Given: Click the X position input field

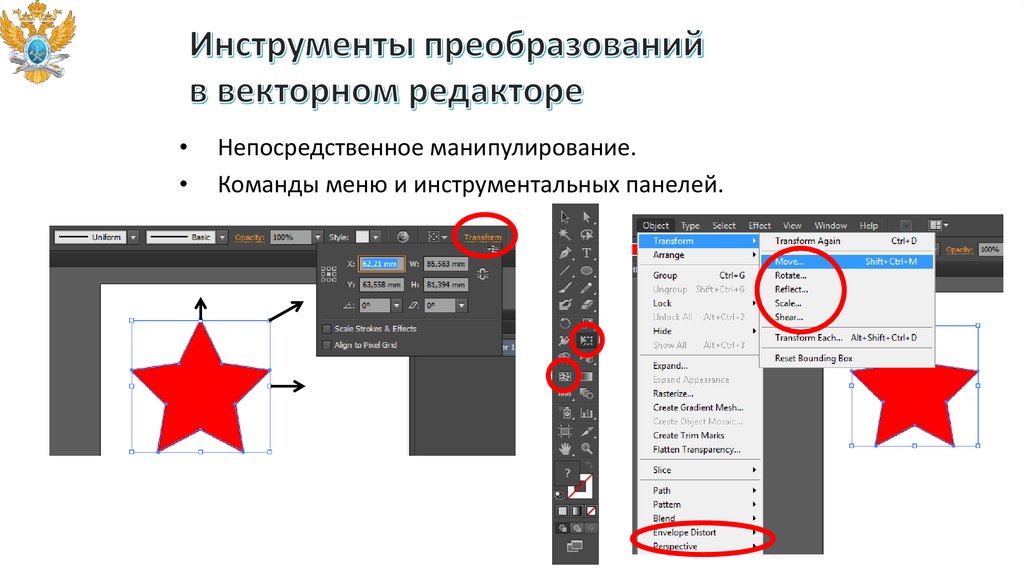Looking at the screenshot, I should click(x=381, y=264).
